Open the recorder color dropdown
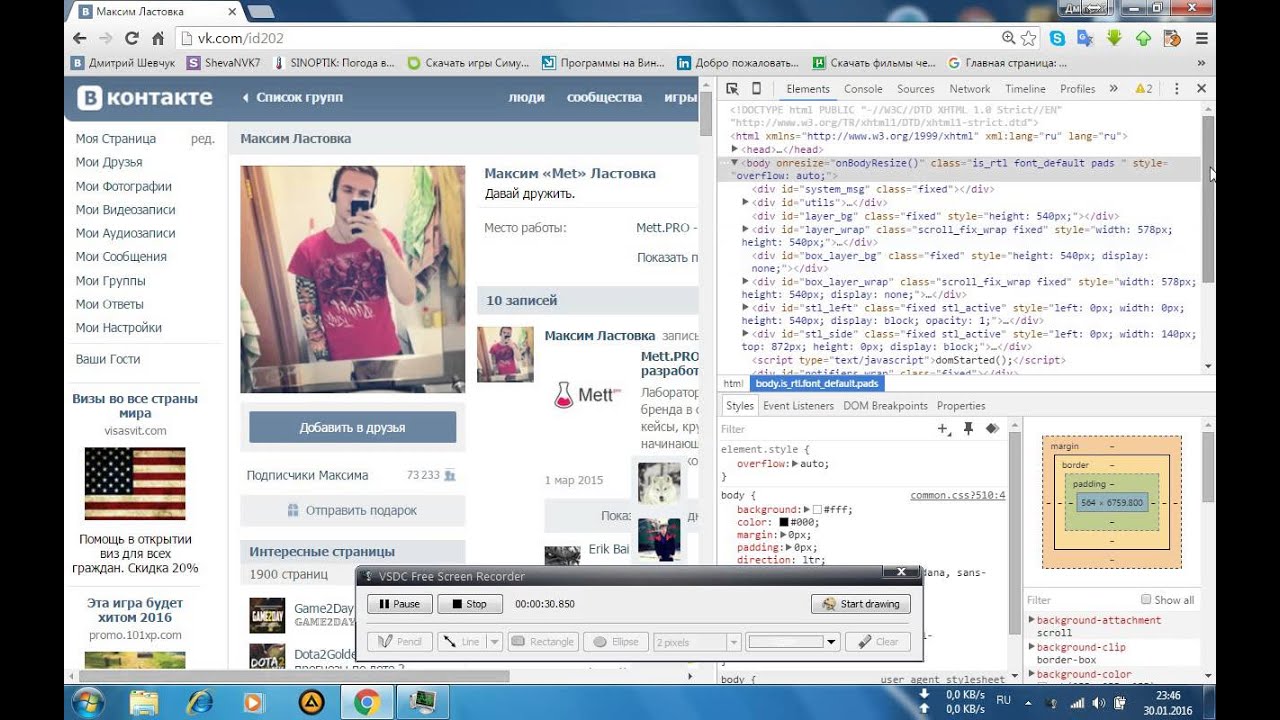Viewport: 1280px width, 720px height. (x=831, y=642)
